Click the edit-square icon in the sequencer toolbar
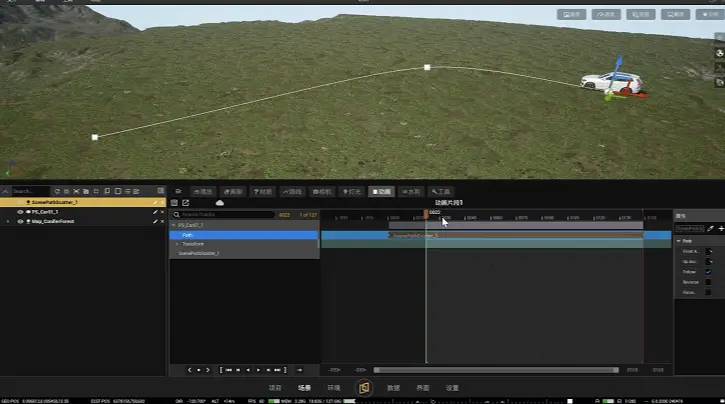 [x=185, y=202]
